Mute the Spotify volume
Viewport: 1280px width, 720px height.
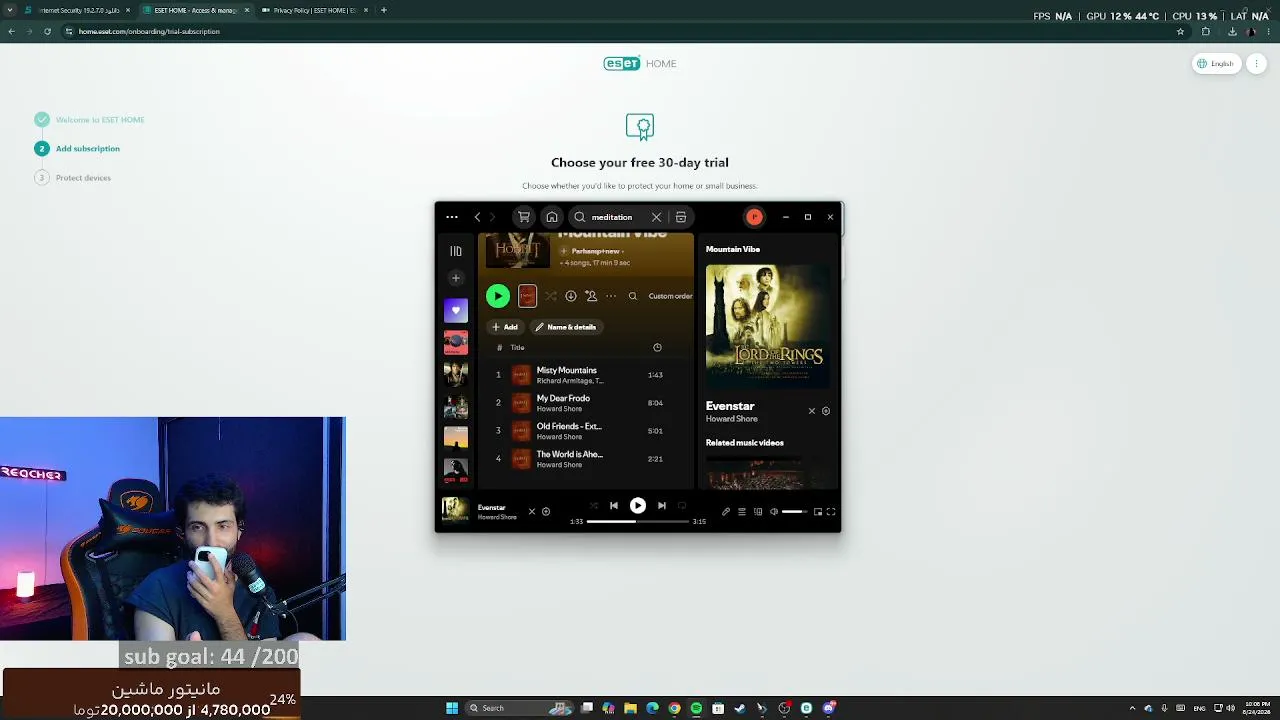[773, 512]
